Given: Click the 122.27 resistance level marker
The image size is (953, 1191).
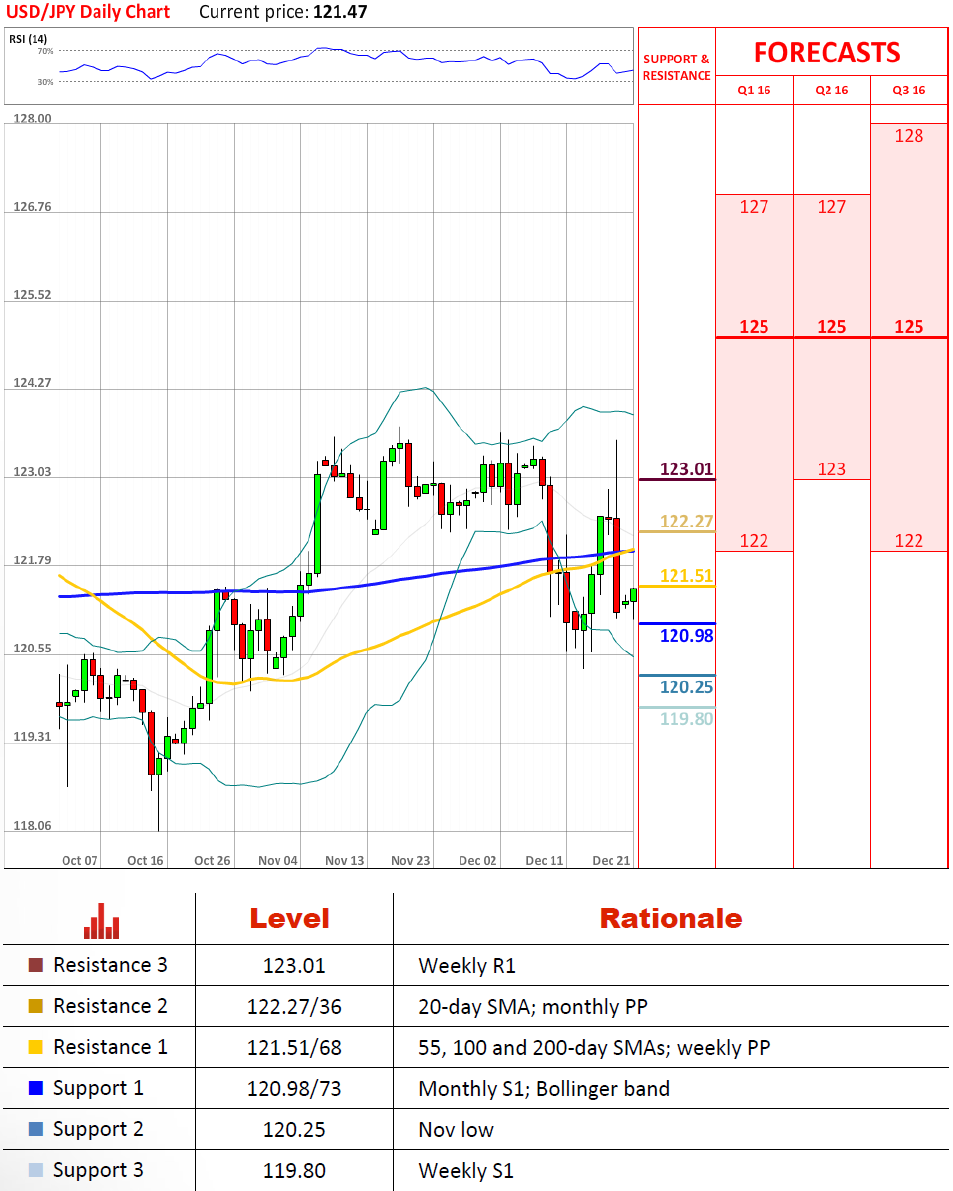Looking at the screenshot, I should (x=686, y=522).
